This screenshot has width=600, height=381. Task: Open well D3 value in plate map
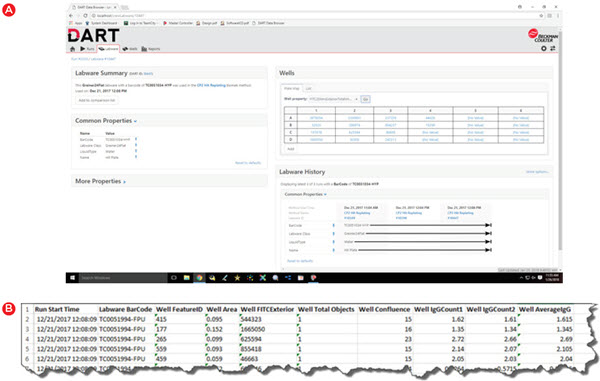391,140
